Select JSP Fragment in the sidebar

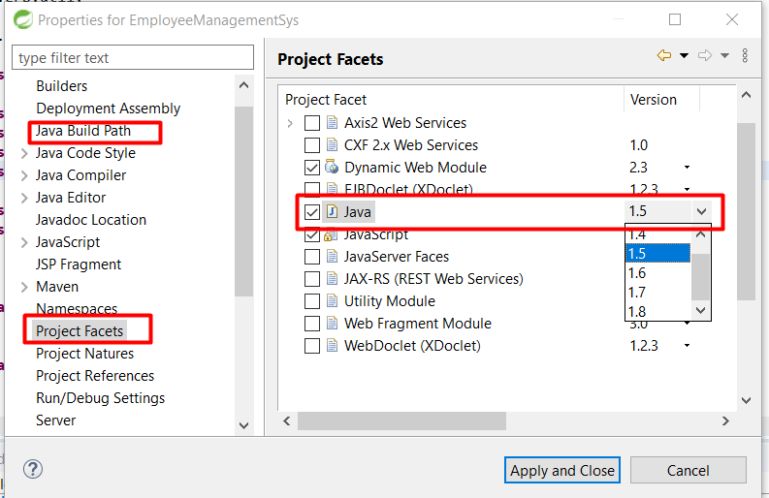coord(78,264)
